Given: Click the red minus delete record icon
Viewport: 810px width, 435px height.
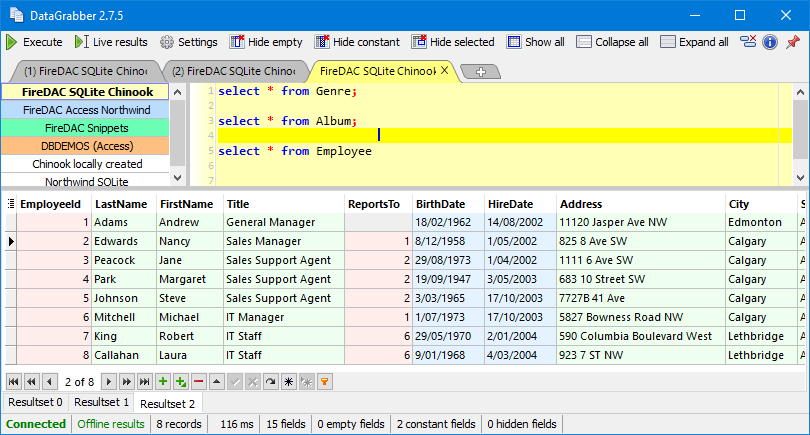Looking at the screenshot, I should (199, 381).
